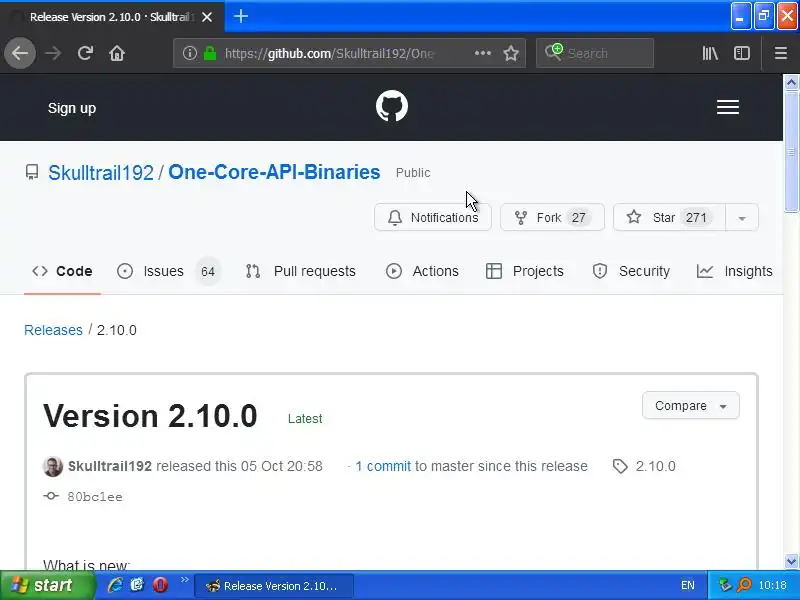Click the green padlock security icon
Image resolution: width=800 pixels, height=600 pixels.
(x=210, y=53)
